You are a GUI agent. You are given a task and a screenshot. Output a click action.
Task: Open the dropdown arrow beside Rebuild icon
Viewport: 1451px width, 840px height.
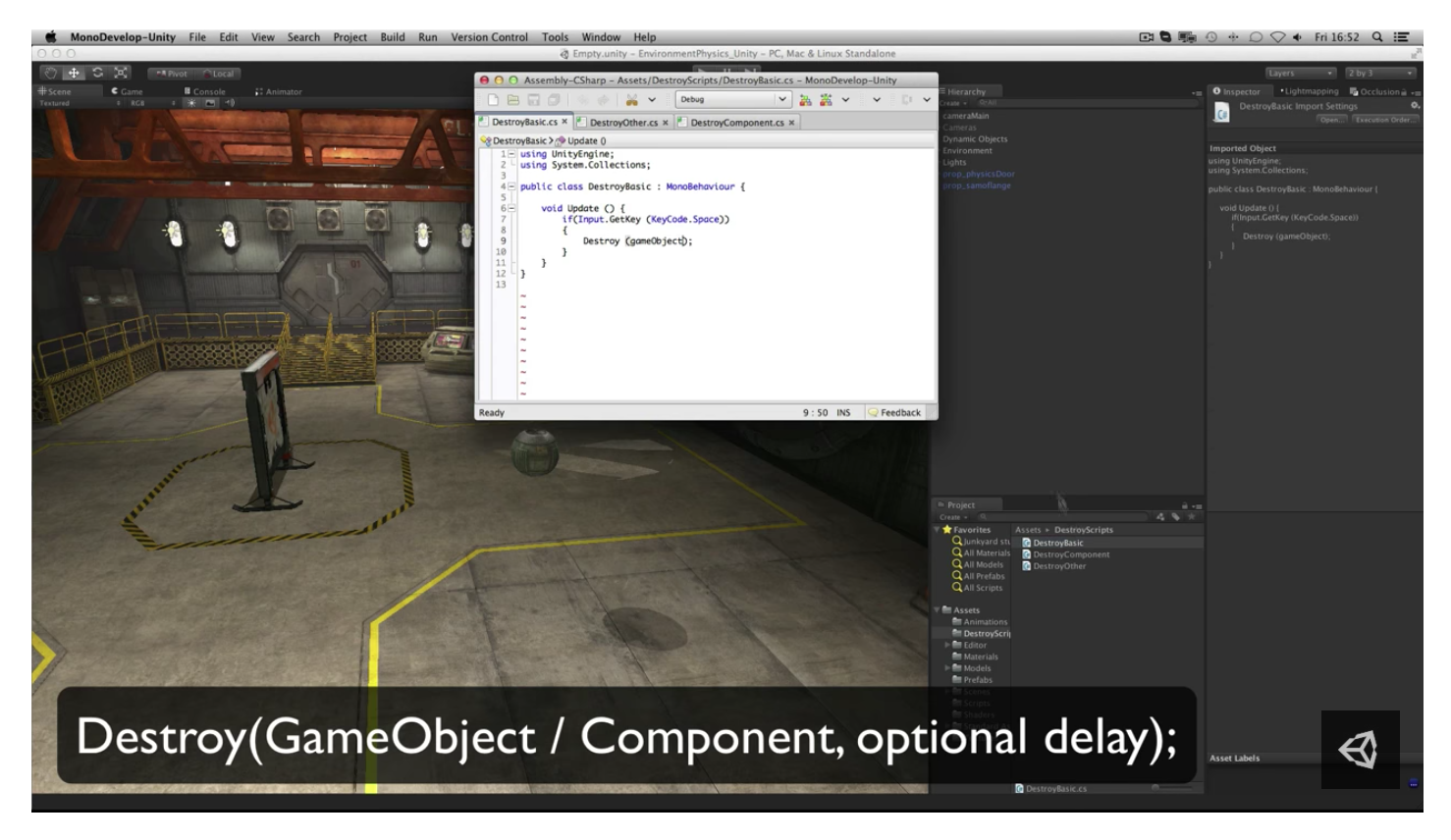pyautogui.click(x=845, y=99)
